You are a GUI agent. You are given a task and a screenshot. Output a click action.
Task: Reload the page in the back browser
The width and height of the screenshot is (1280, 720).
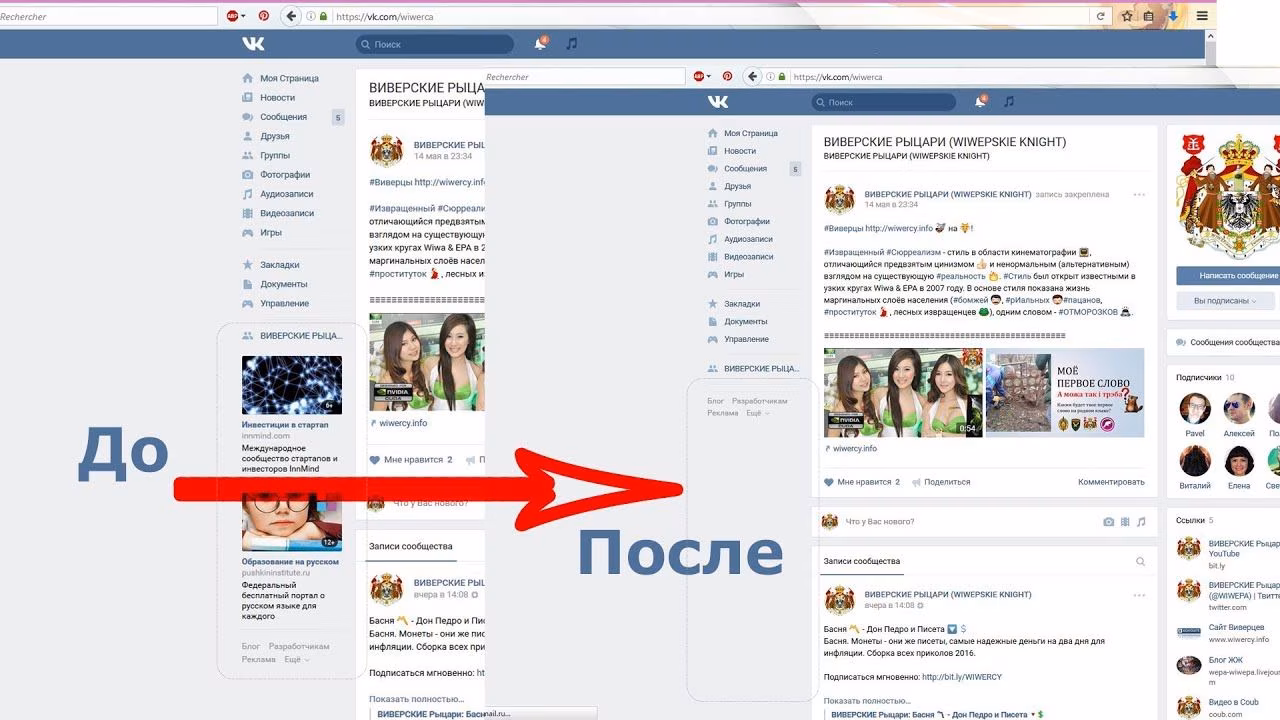point(1101,16)
